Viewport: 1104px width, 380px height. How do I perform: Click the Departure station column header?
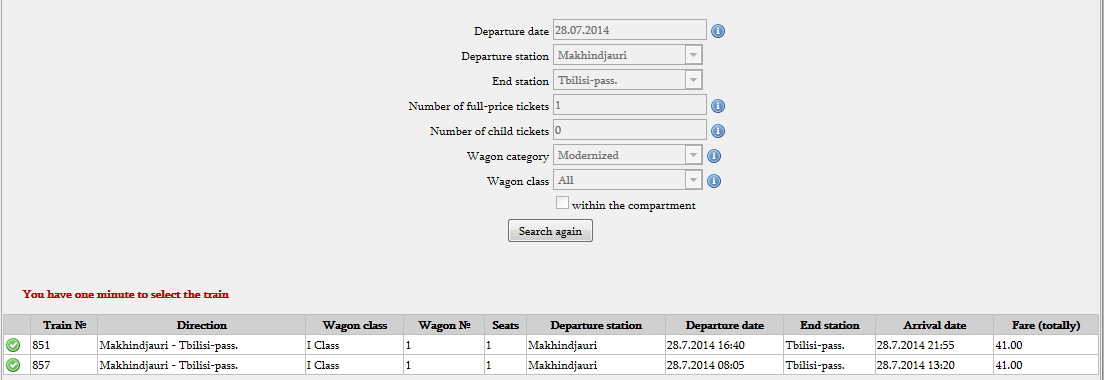click(596, 325)
